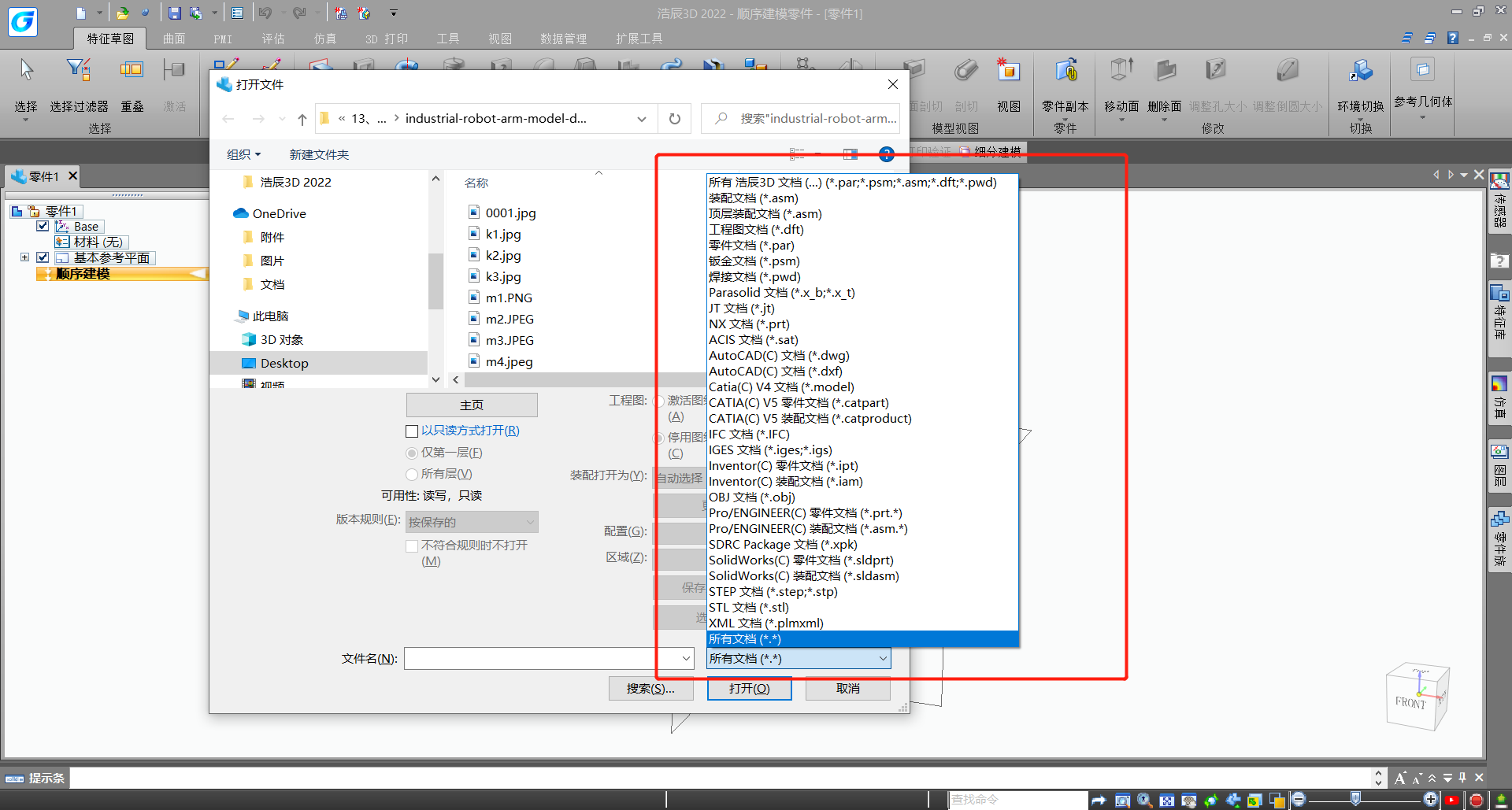Click the save floppy disk icon
This screenshot has height=810, width=1512.
[x=175, y=13]
